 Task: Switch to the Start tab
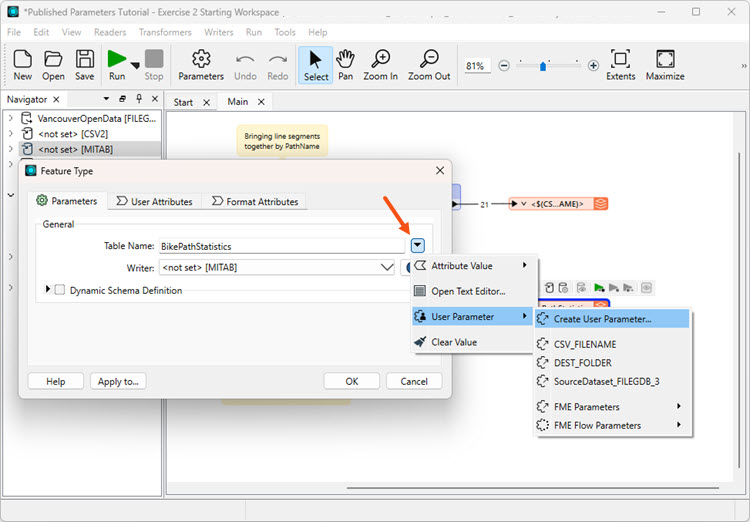pos(183,102)
